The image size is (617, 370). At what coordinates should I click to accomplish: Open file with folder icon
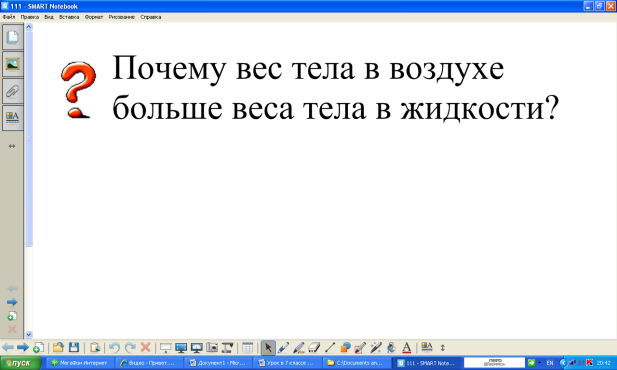(x=58, y=348)
